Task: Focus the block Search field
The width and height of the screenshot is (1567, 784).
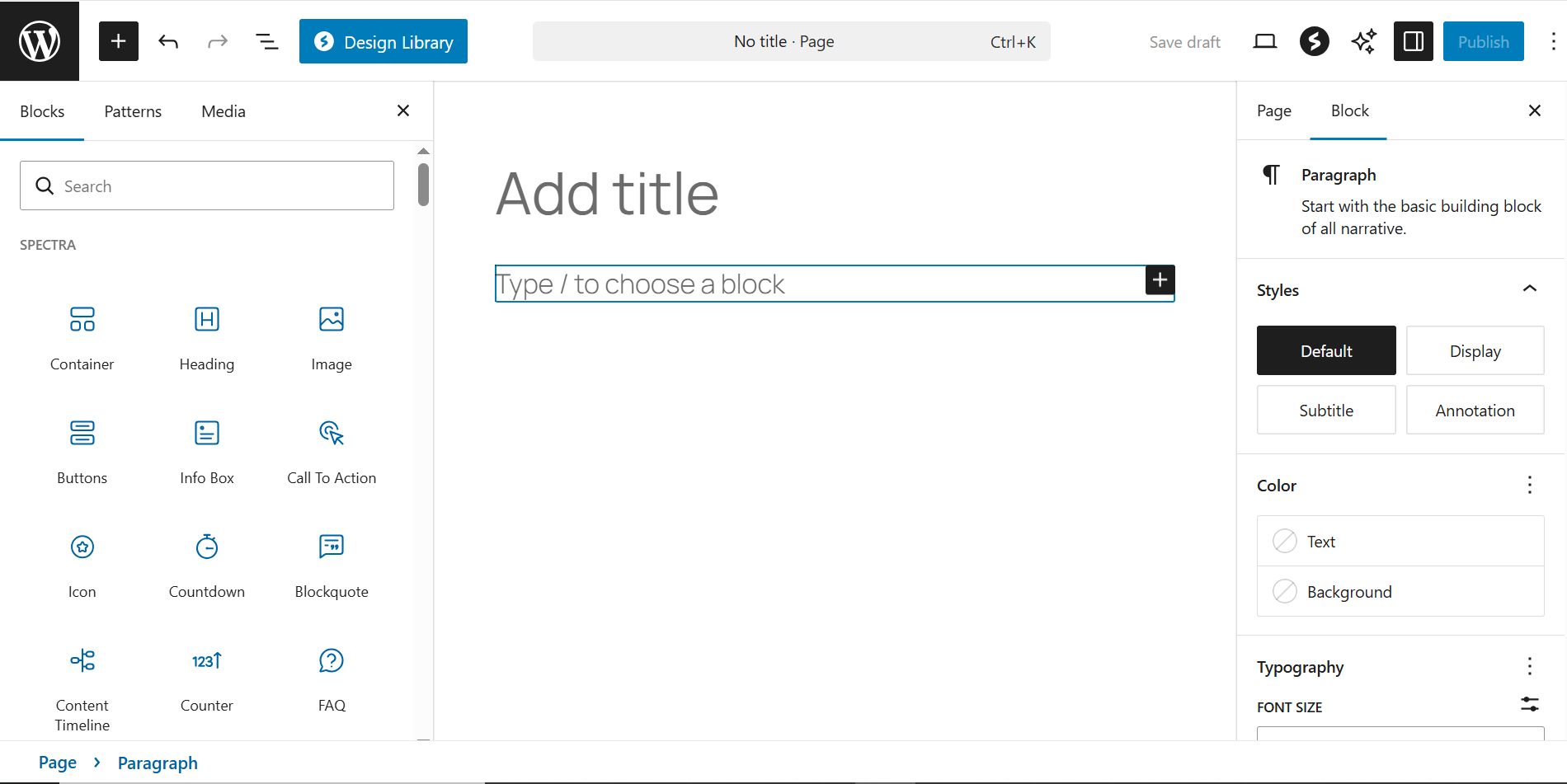Action: point(207,185)
